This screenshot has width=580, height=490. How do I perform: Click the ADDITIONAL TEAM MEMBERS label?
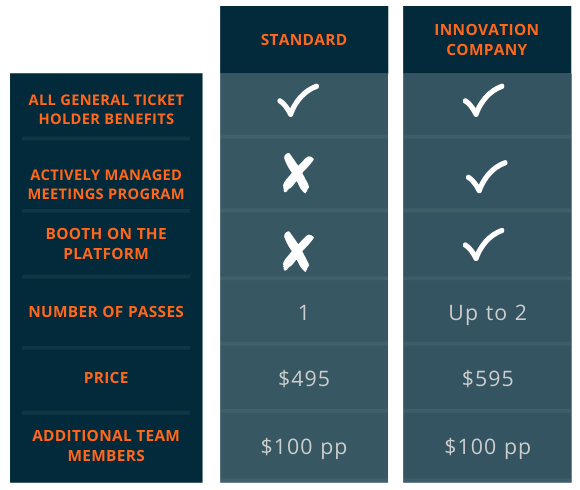coord(106,446)
